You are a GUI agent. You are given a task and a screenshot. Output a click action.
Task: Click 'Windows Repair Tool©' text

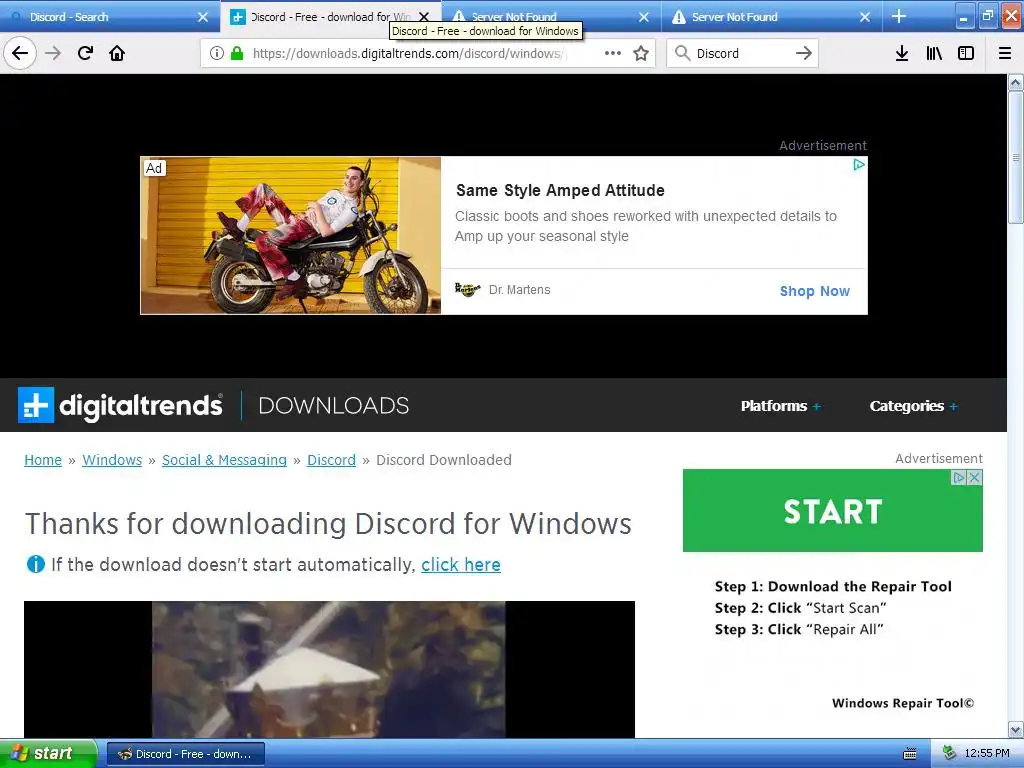click(x=903, y=703)
